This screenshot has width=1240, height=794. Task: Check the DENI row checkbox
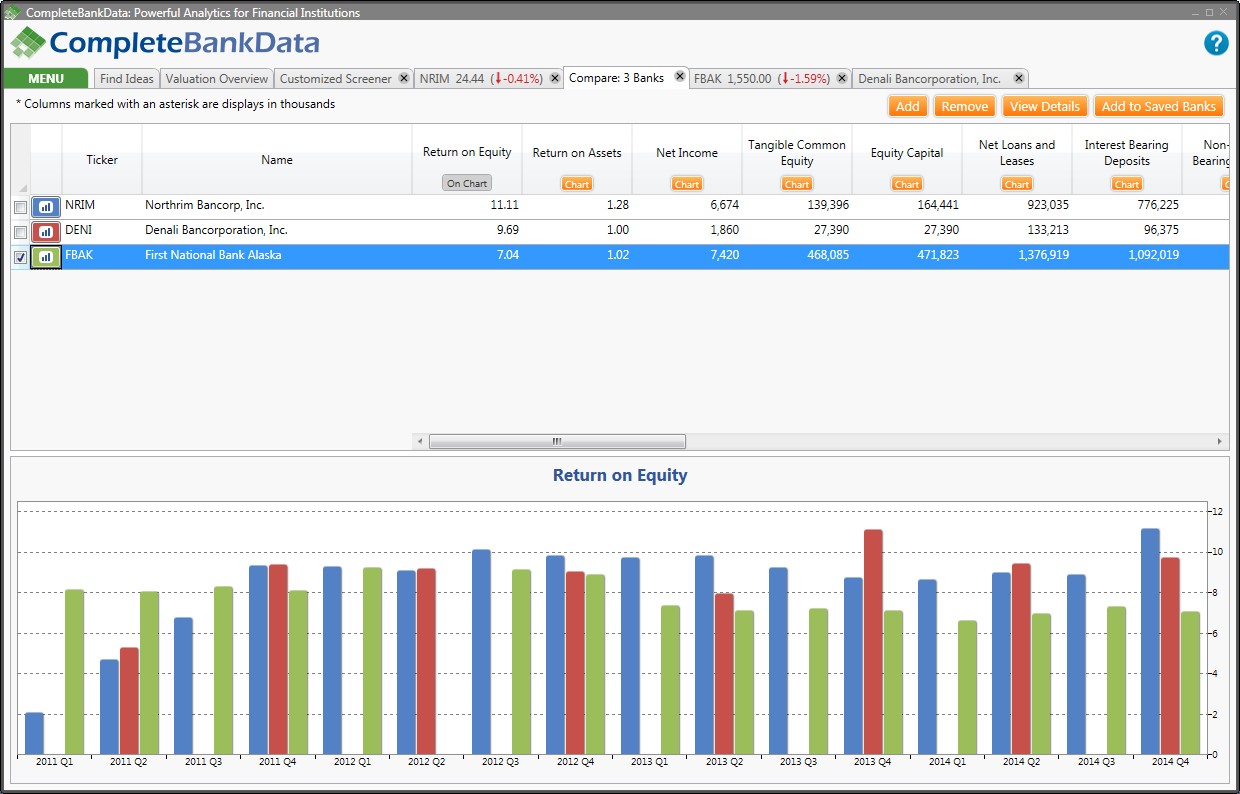point(20,231)
